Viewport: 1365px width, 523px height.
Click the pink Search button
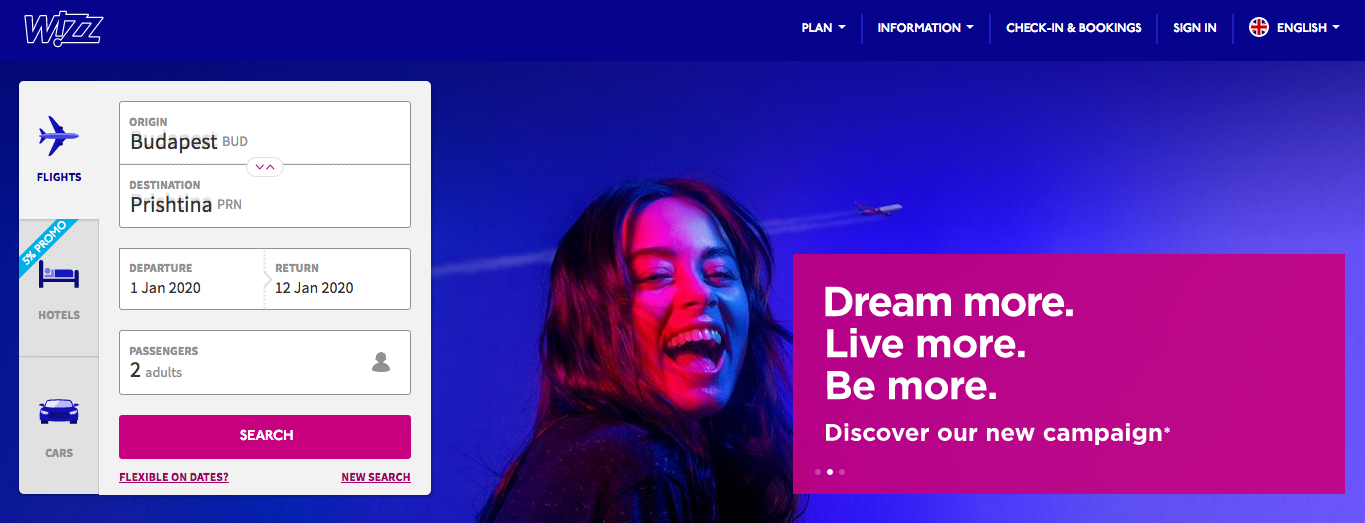(265, 436)
